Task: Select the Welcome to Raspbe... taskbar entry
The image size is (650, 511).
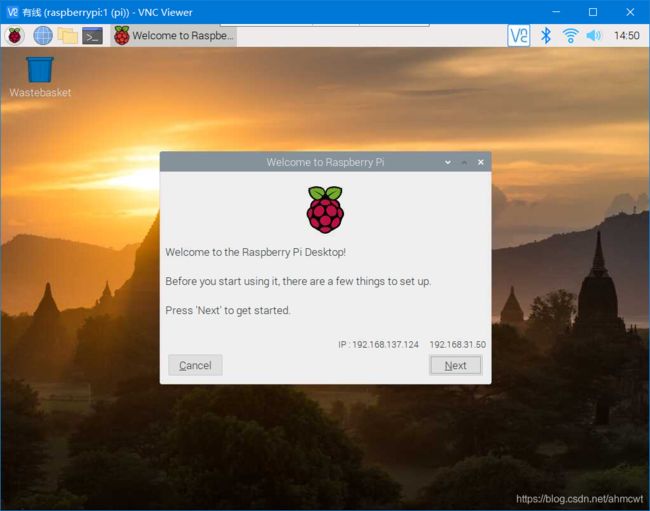Action: click(174, 36)
